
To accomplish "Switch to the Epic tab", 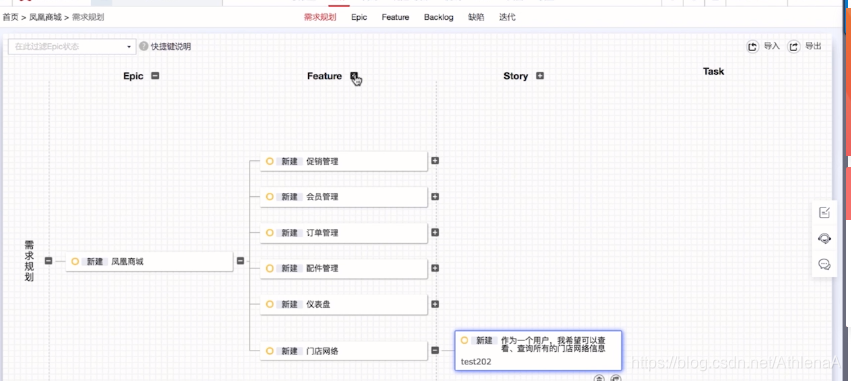I will pos(359,17).
